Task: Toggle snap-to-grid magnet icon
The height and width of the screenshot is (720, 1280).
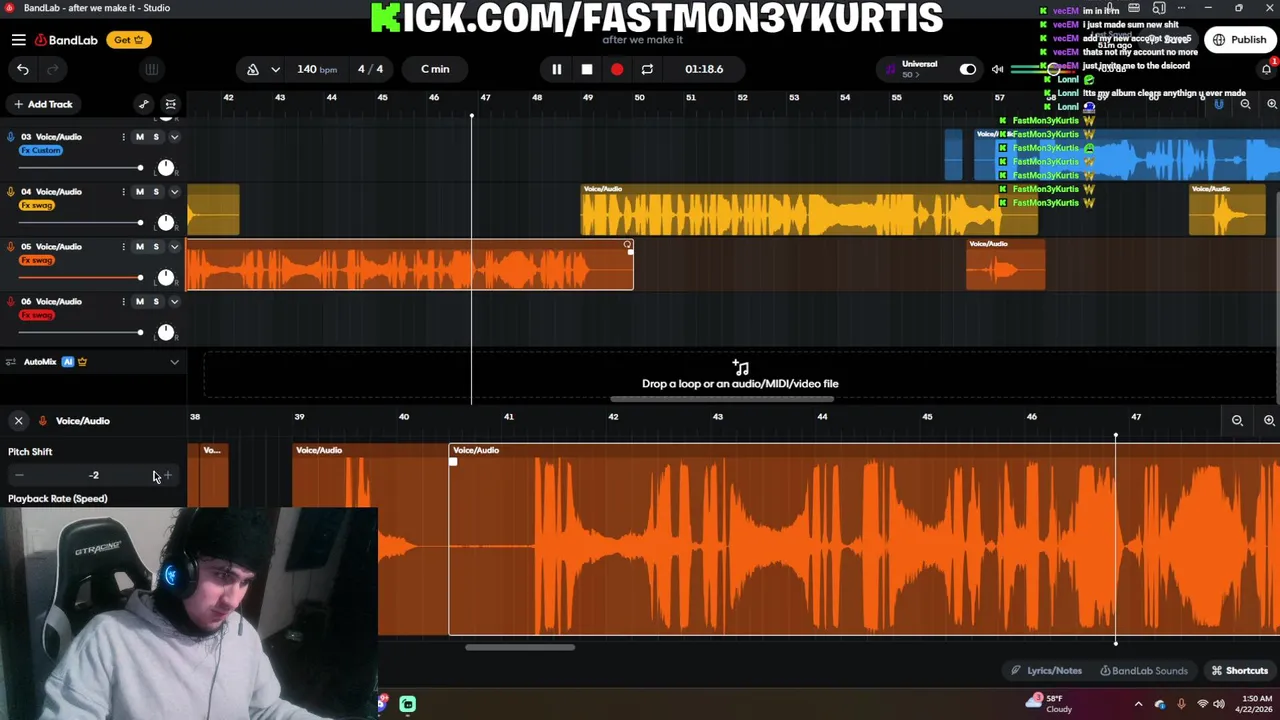Action: click(x=1219, y=104)
